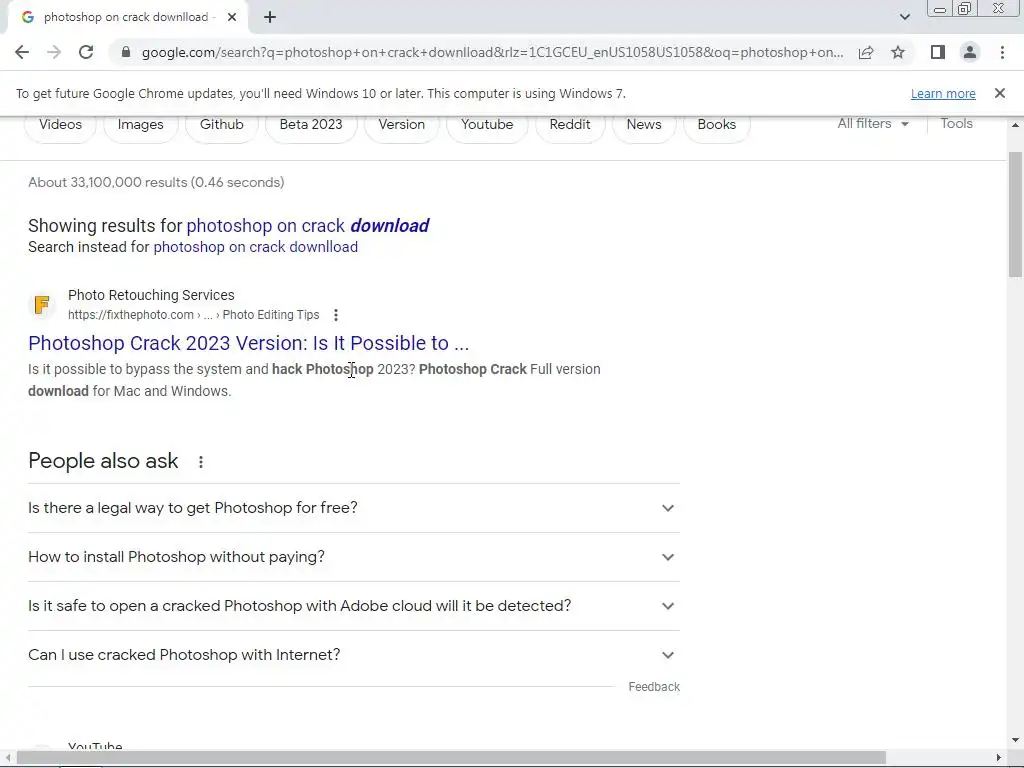
Task: Open a new tab
Action: click(x=270, y=18)
